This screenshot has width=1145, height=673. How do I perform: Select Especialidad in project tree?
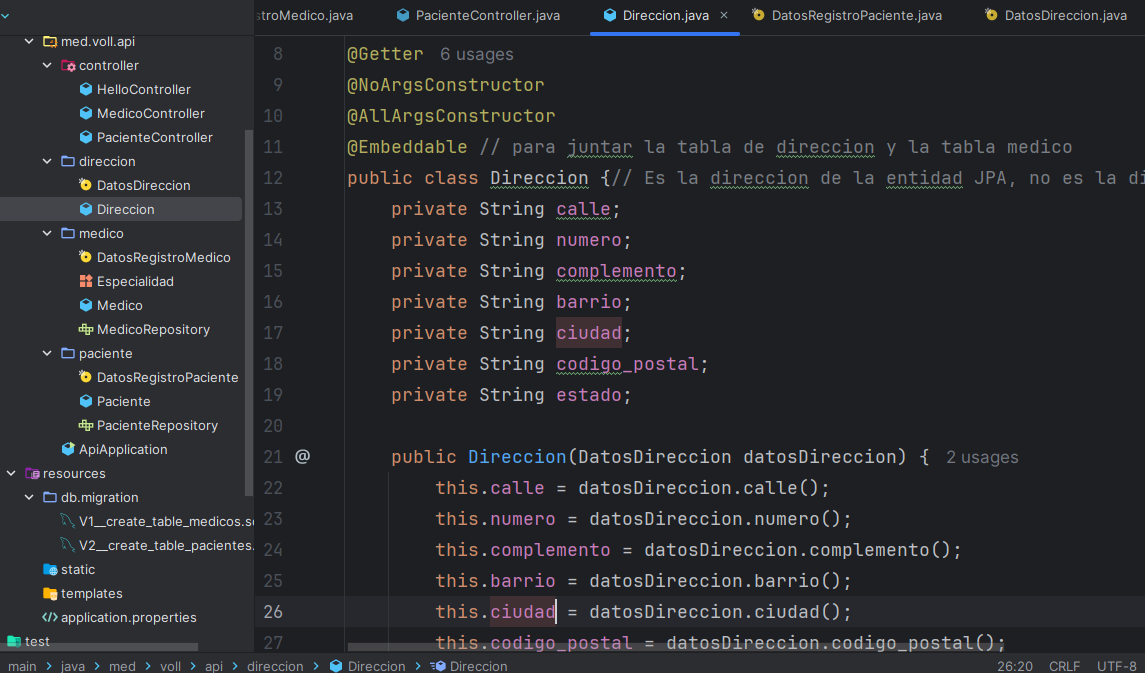pos(135,281)
